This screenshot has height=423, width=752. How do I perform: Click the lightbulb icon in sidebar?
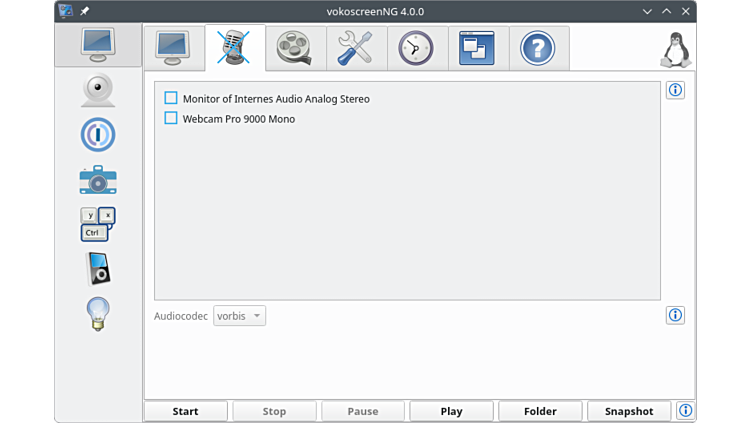98,313
